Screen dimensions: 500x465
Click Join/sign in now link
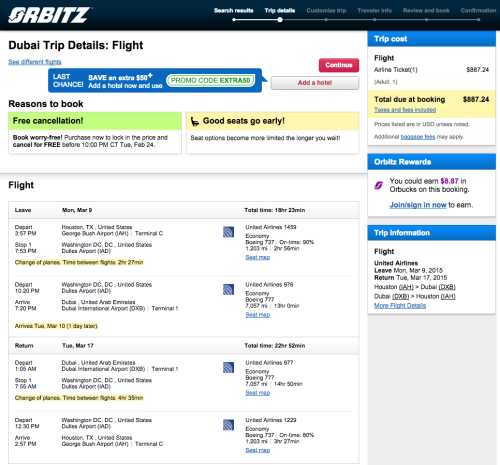418,205
